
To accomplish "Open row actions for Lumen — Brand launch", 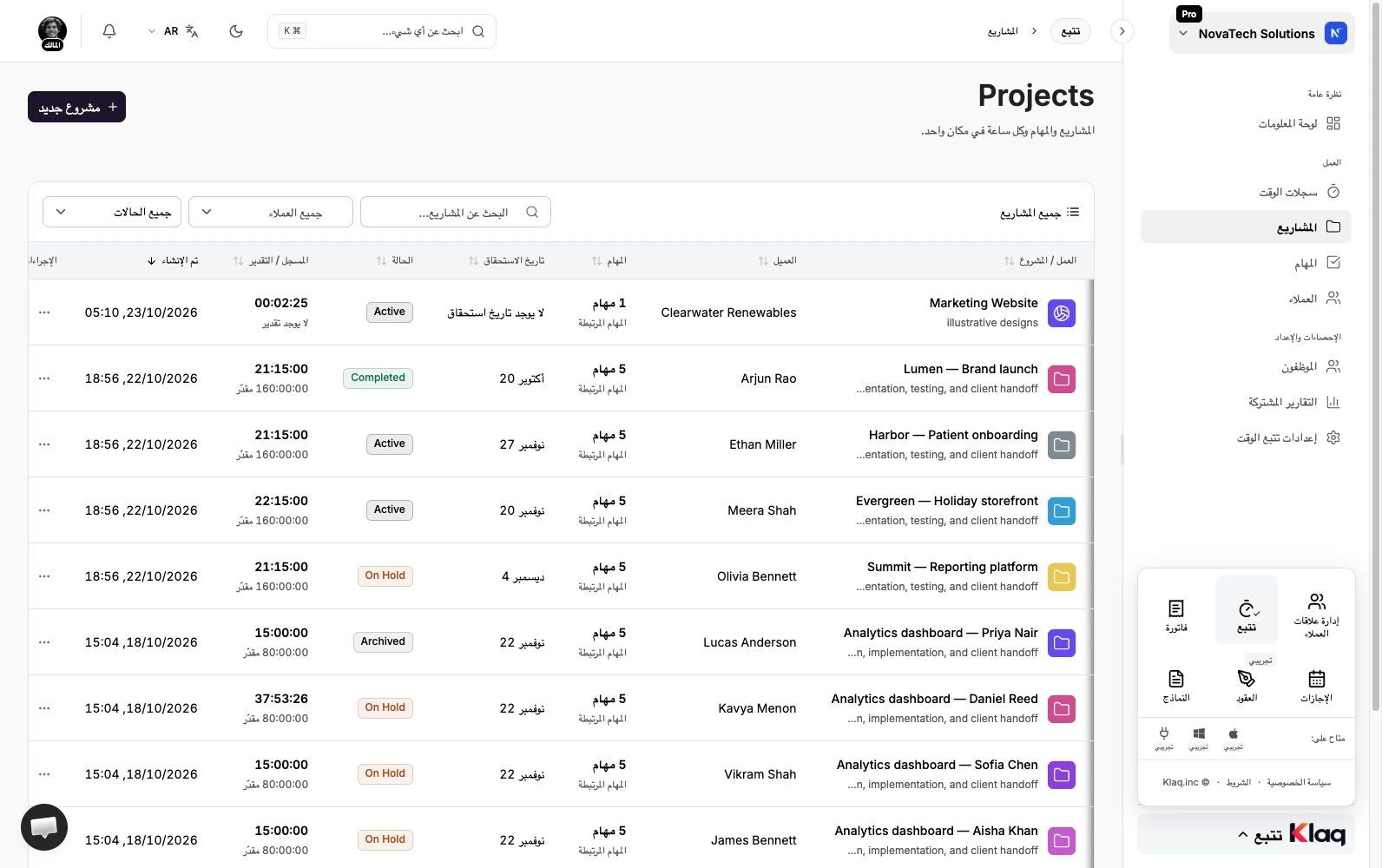I will coord(44,378).
